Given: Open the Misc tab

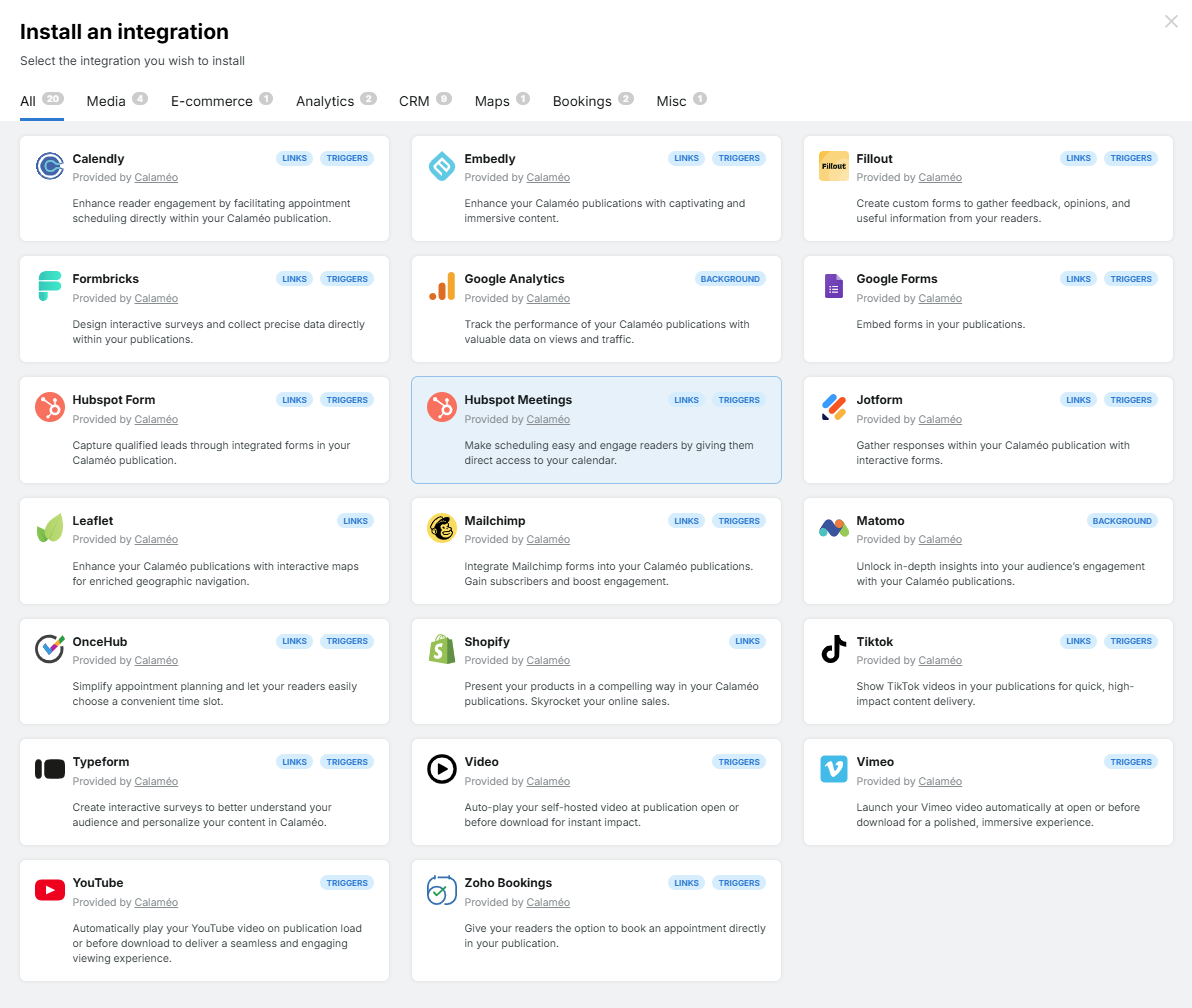Looking at the screenshot, I should [x=681, y=101].
